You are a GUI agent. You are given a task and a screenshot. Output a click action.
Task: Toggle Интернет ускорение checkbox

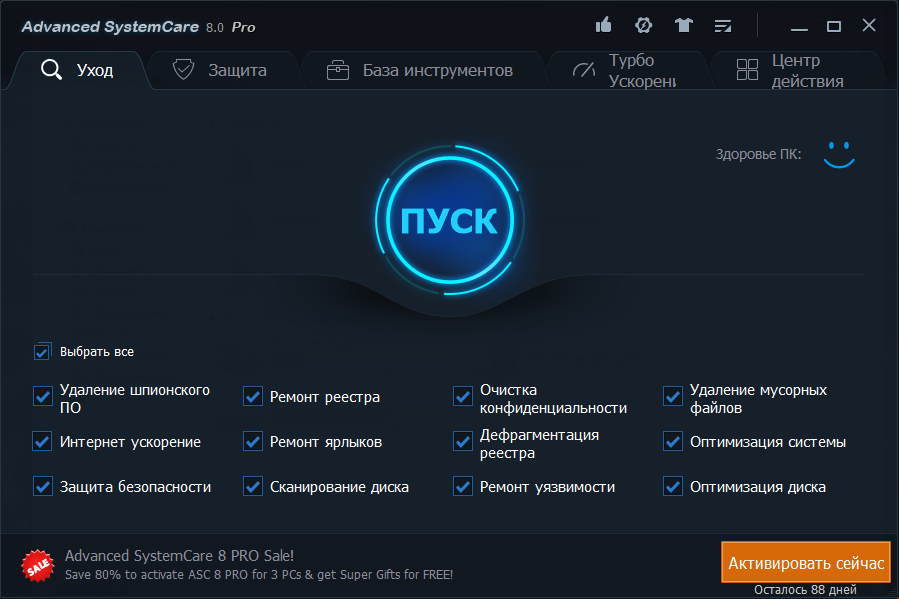click(42, 441)
